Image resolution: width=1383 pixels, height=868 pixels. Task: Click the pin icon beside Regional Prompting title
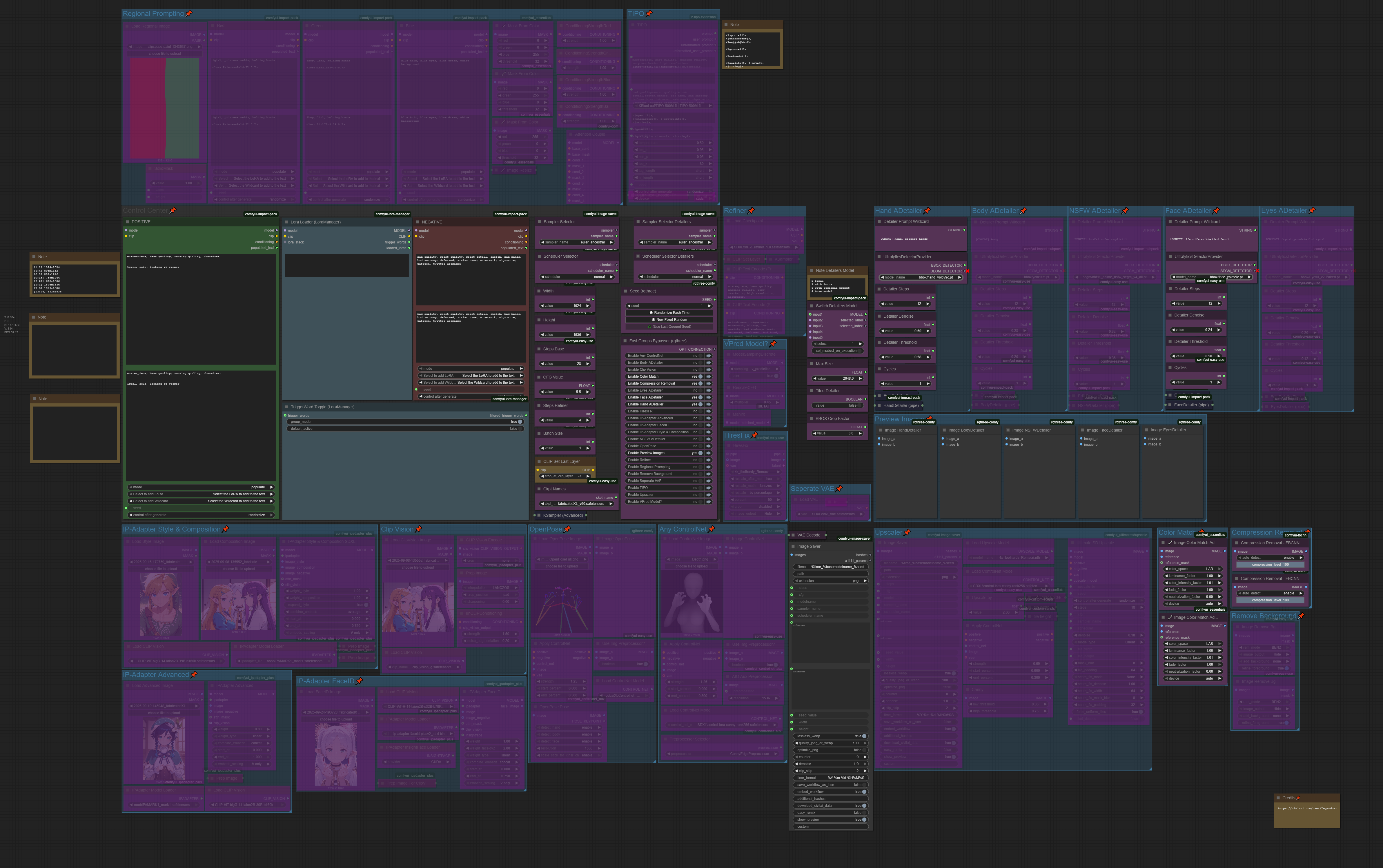pyautogui.click(x=189, y=14)
